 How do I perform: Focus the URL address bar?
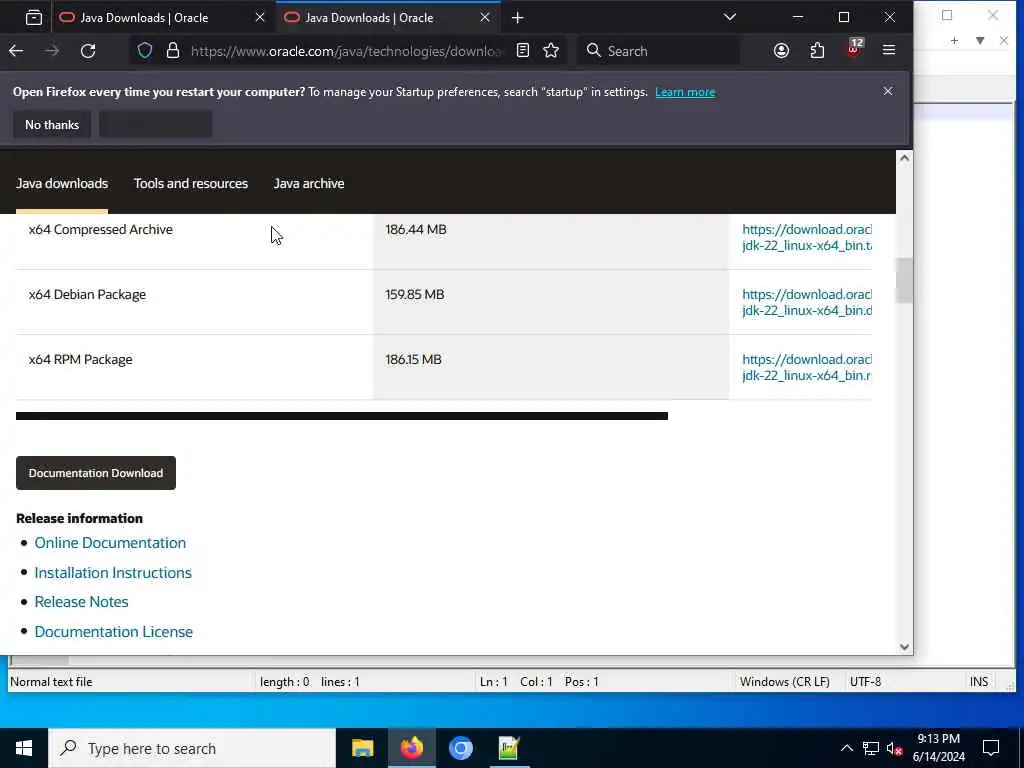pyautogui.click(x=346, y=51)
